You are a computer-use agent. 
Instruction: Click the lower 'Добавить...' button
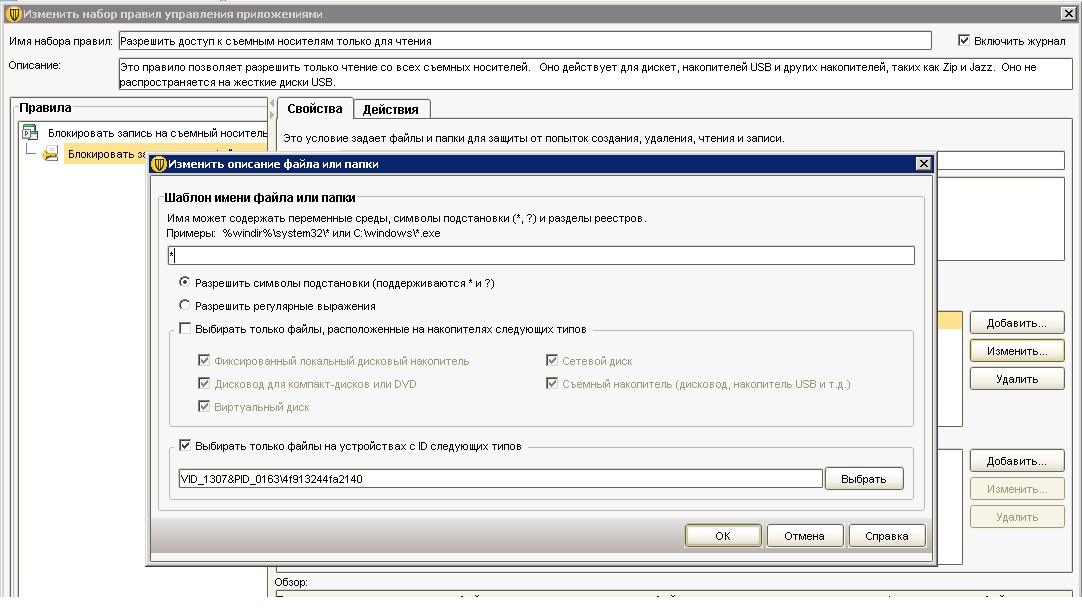pos(1016,461)
